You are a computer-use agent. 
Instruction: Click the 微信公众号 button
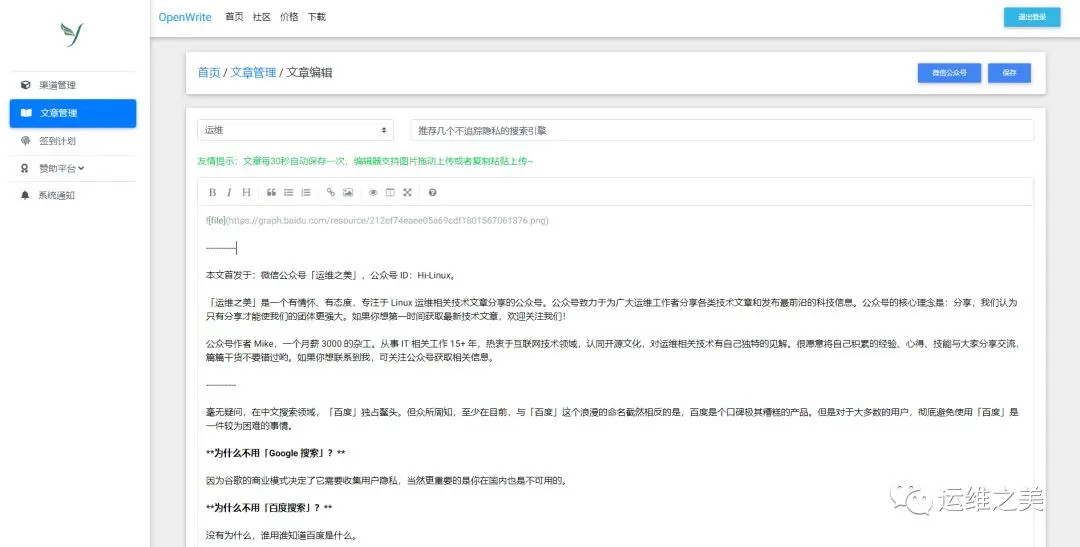coord(949,72)
